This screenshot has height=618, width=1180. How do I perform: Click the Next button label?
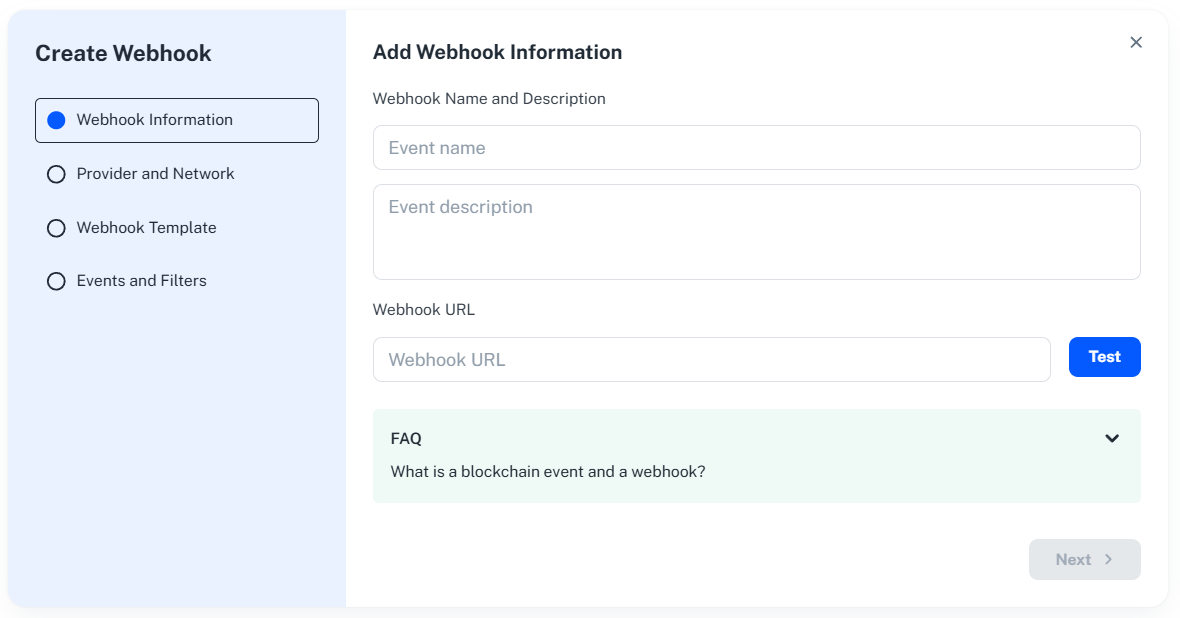tap(1073, 560)
